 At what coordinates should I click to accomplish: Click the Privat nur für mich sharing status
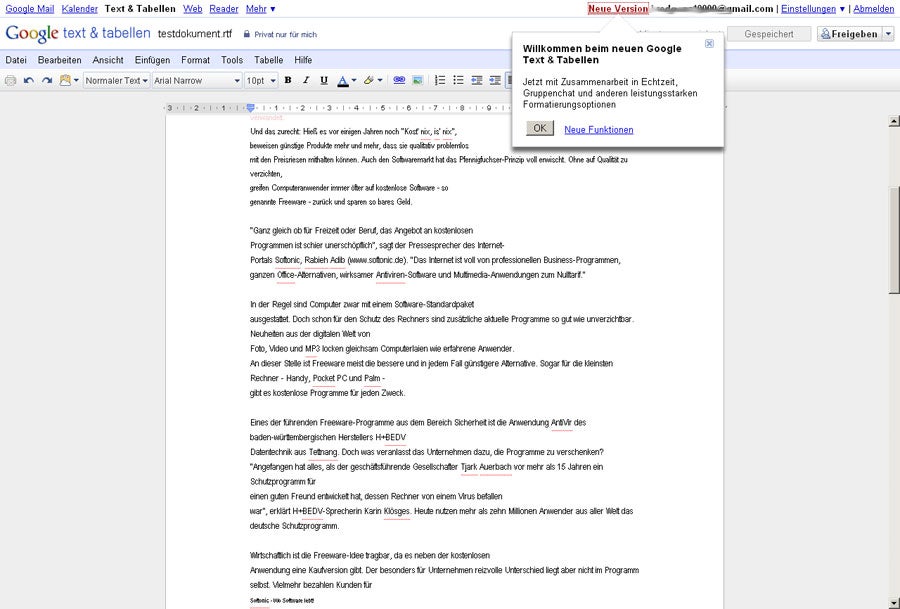(x=285, y=34)
